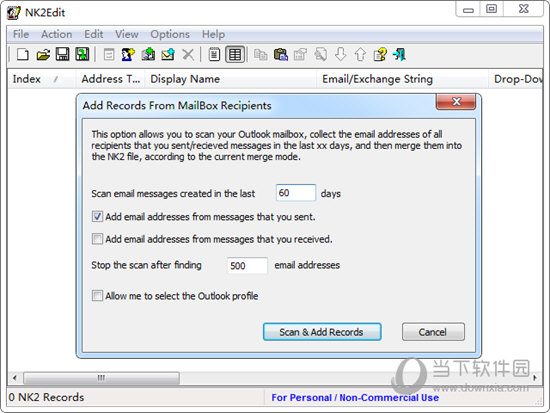Click the Delete selected records X icon
Viewport: 550px width, 413px height.
188,55
